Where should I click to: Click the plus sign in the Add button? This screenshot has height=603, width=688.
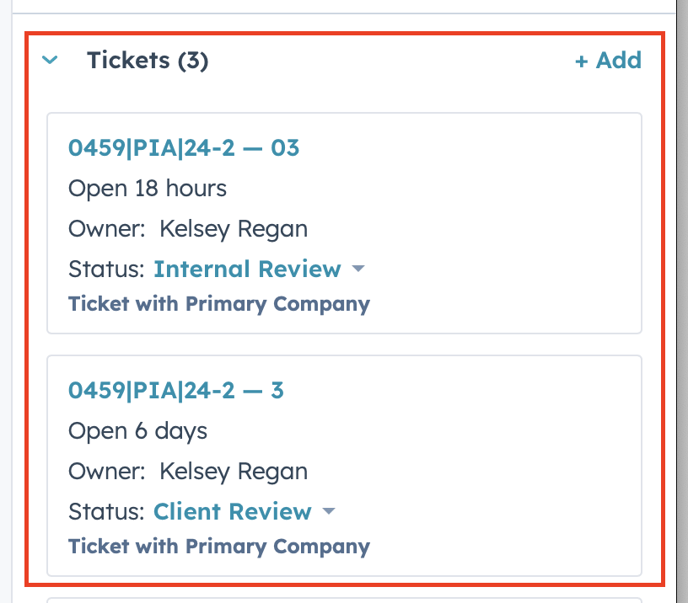pos(581,61)
